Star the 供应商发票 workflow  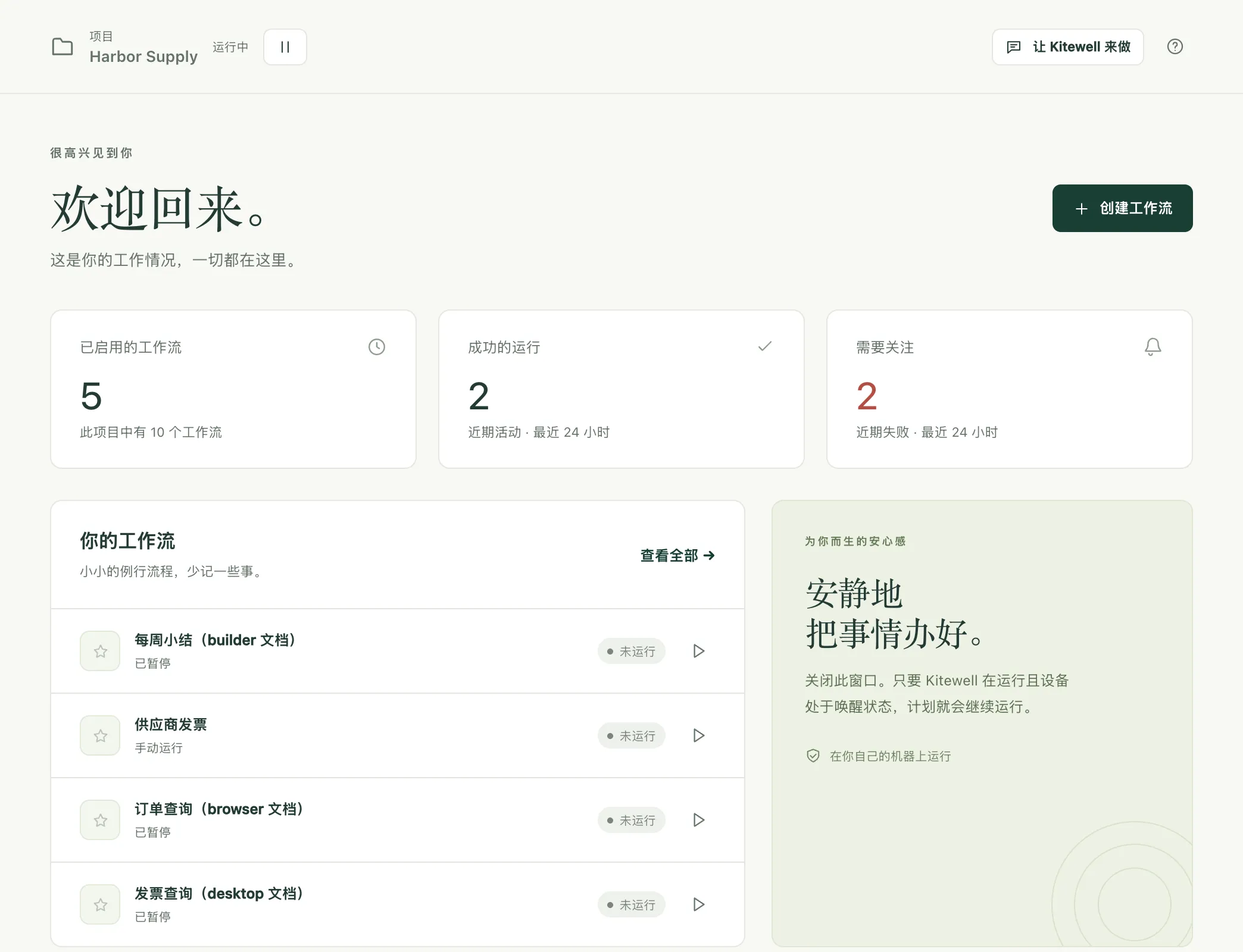pos(100,735)
